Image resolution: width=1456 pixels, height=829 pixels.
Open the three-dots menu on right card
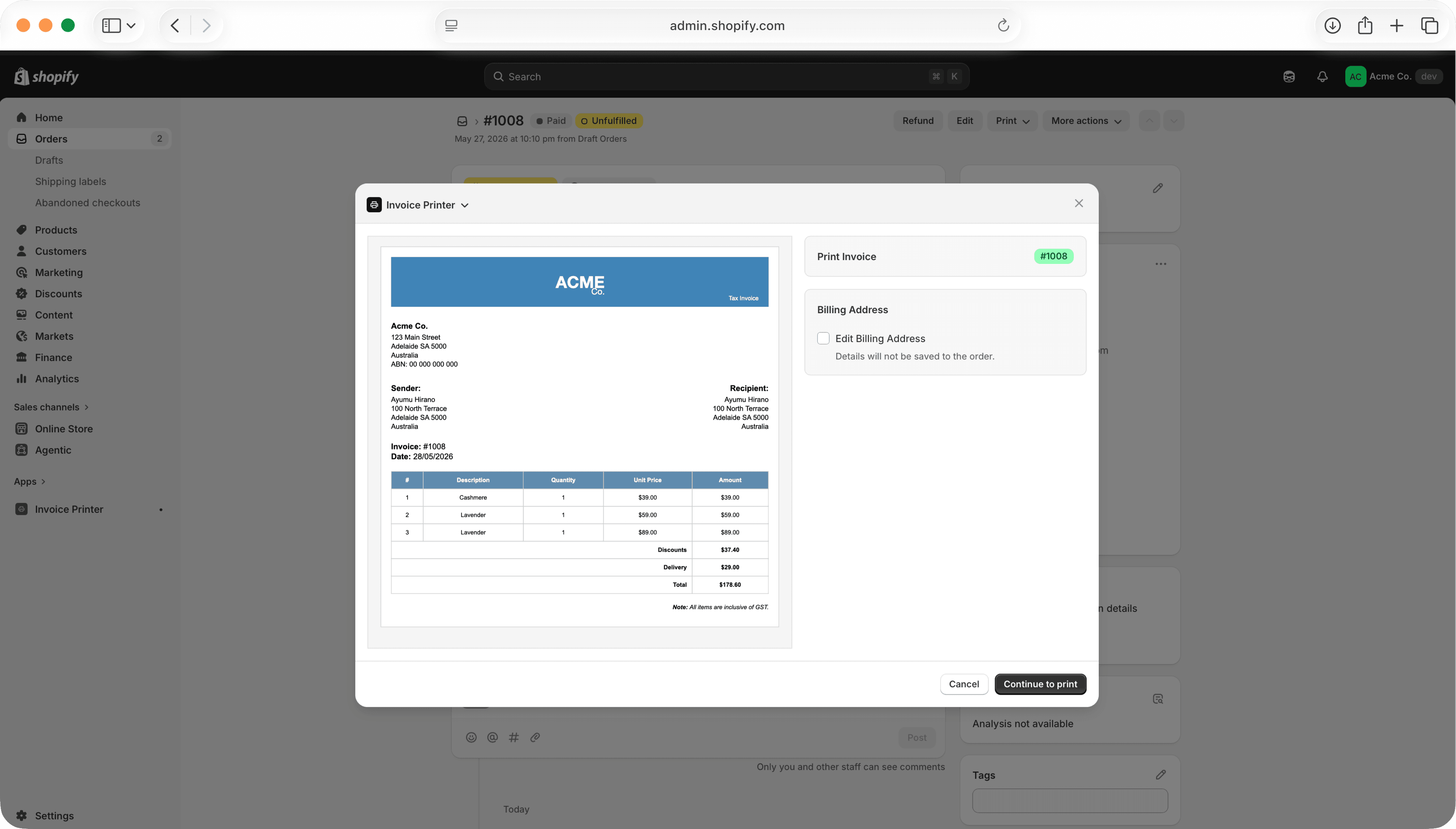tap(1161, 264)
